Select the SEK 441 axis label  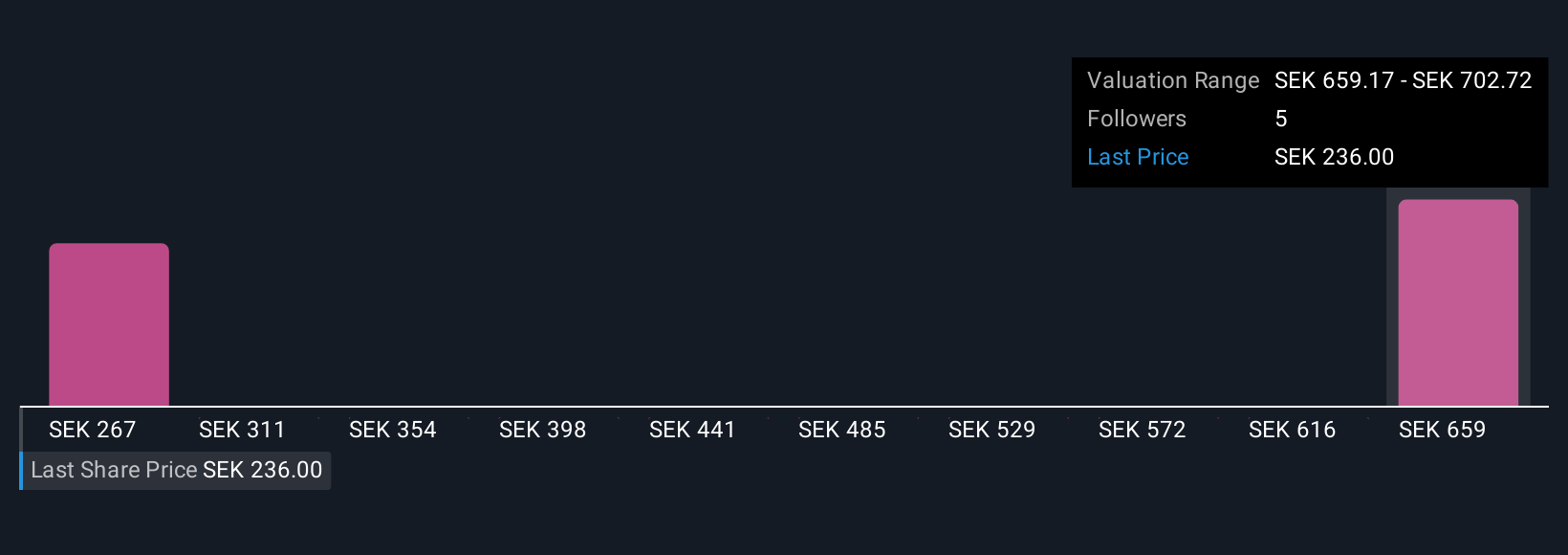pos(692,430)
